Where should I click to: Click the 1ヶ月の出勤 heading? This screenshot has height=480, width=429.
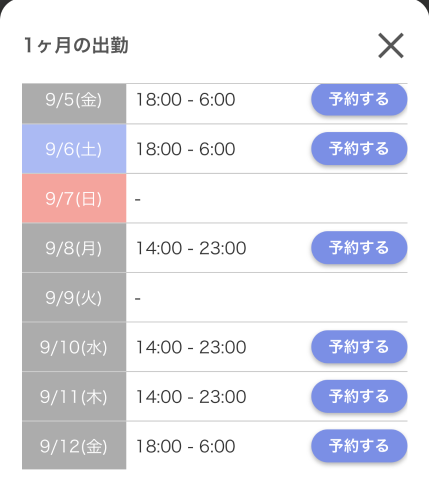click(x=76, y=45)
